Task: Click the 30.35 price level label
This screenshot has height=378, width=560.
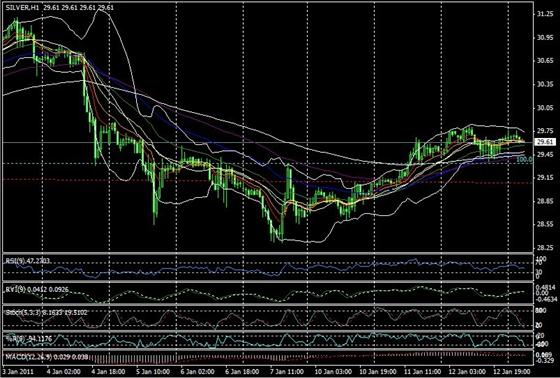Action: click(545, 84)
